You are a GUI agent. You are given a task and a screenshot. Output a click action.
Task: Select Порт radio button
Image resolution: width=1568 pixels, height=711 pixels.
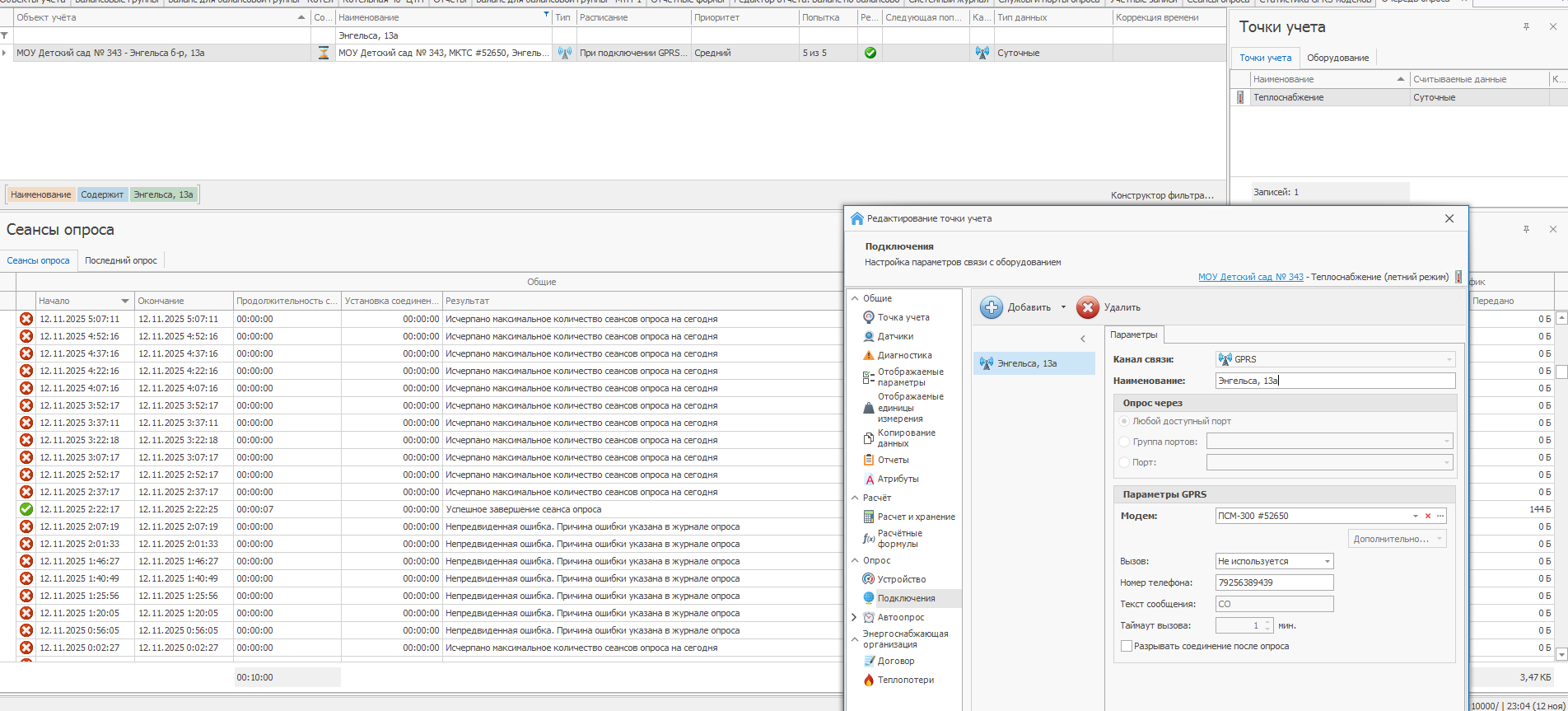click(x=1124, y=462)
